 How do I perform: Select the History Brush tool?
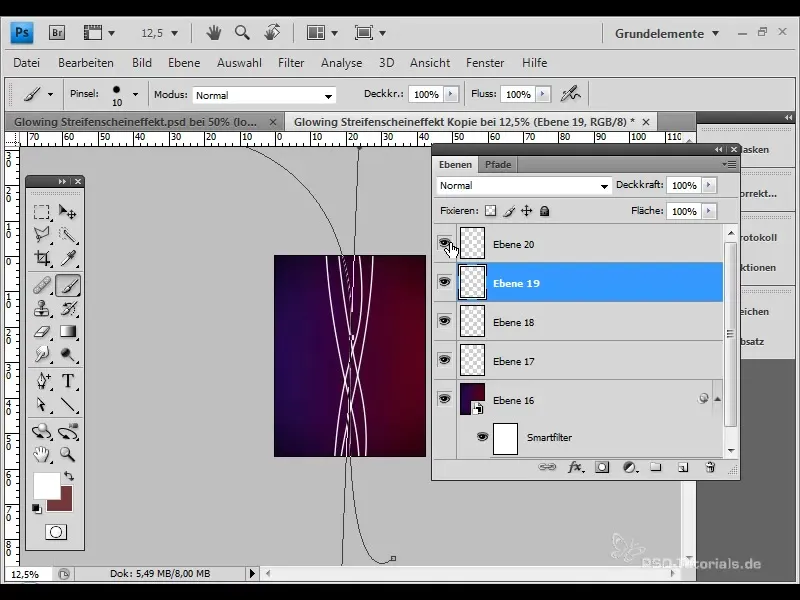pyautogui.click(x=67, y=308)
